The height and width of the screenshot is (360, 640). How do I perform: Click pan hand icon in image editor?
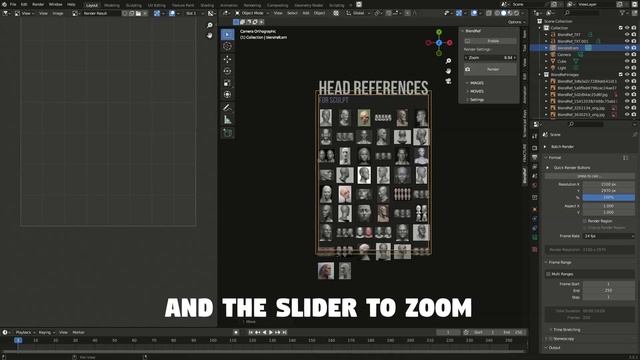(210, 36)
